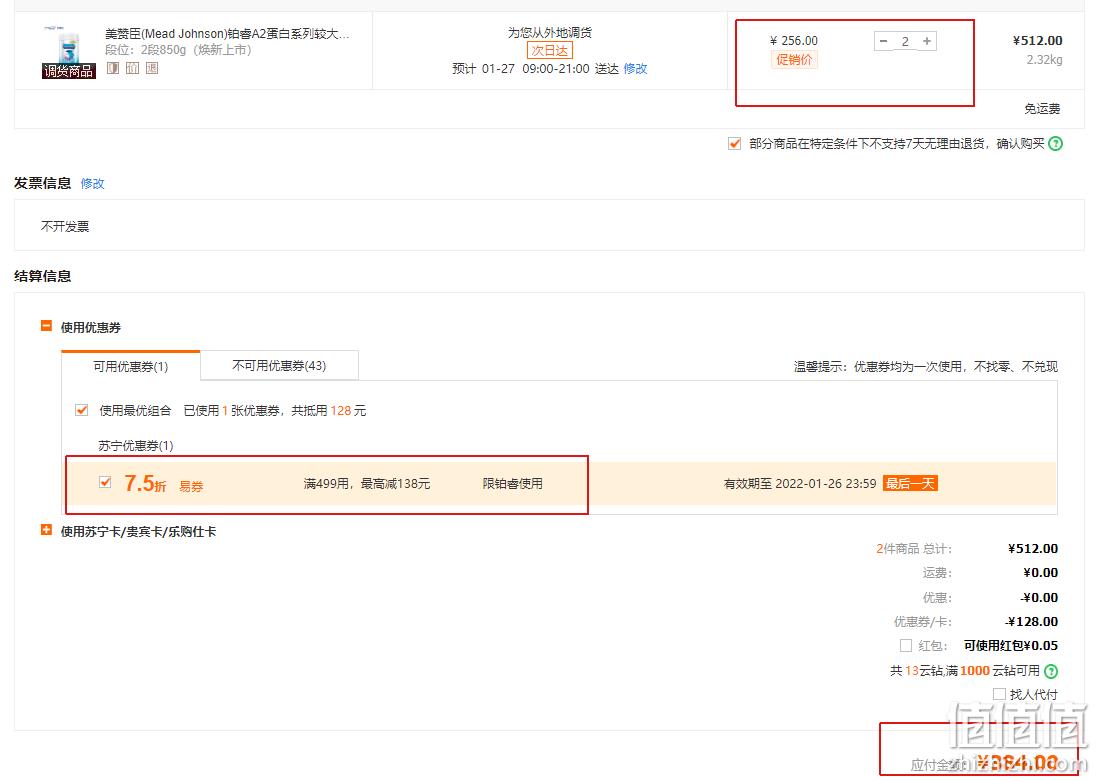Open the Mead Johnson product thumbnail
This screenshot has height=781, width=1097.
[x=69, y=52]
